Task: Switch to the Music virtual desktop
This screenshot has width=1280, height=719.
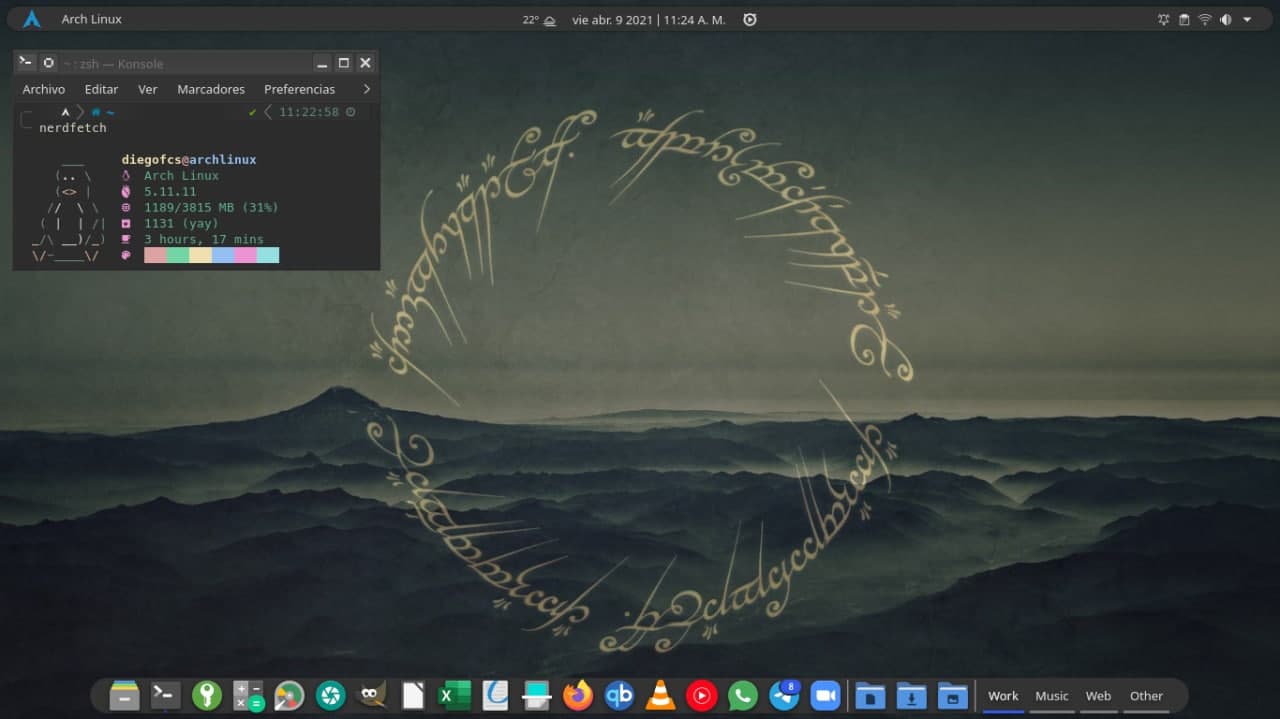Action: [x=1051, y=696]
